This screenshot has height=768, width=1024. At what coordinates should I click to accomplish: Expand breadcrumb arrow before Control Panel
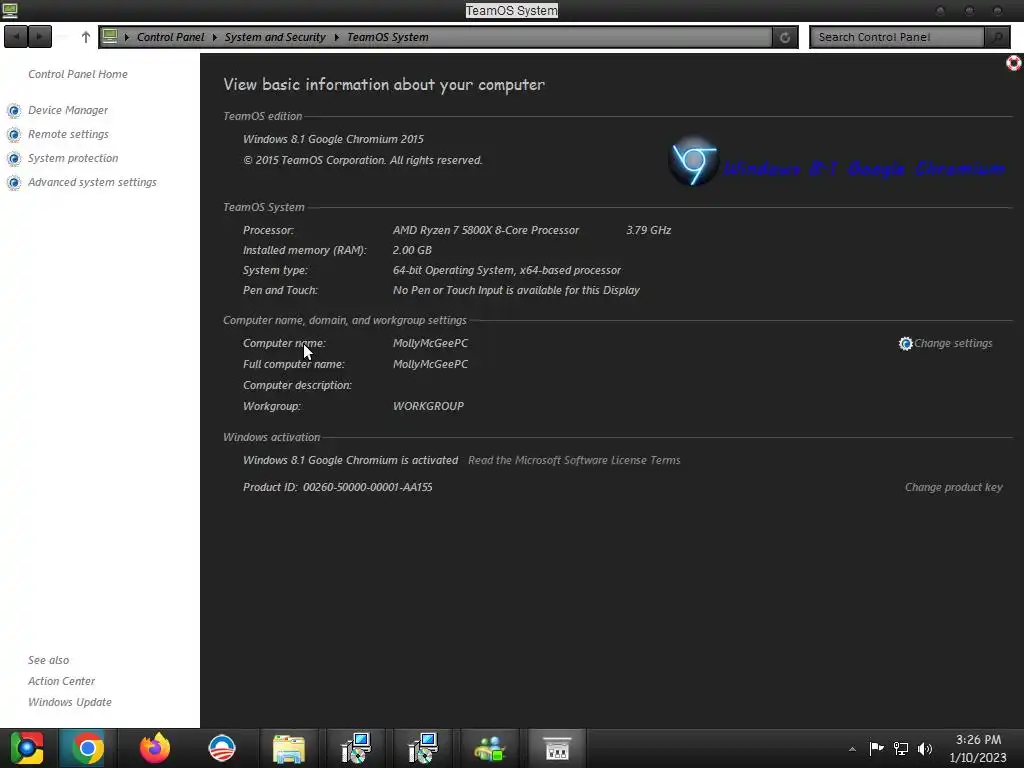pyautogui.click(x=127, y=37)
